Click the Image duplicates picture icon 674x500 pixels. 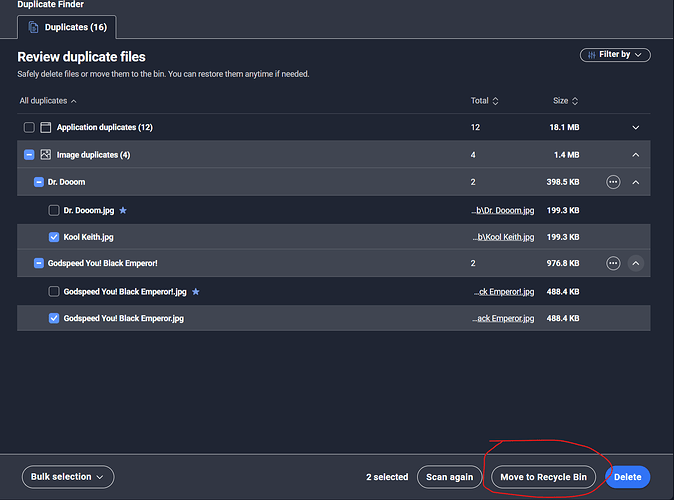[x=46, y=154]
